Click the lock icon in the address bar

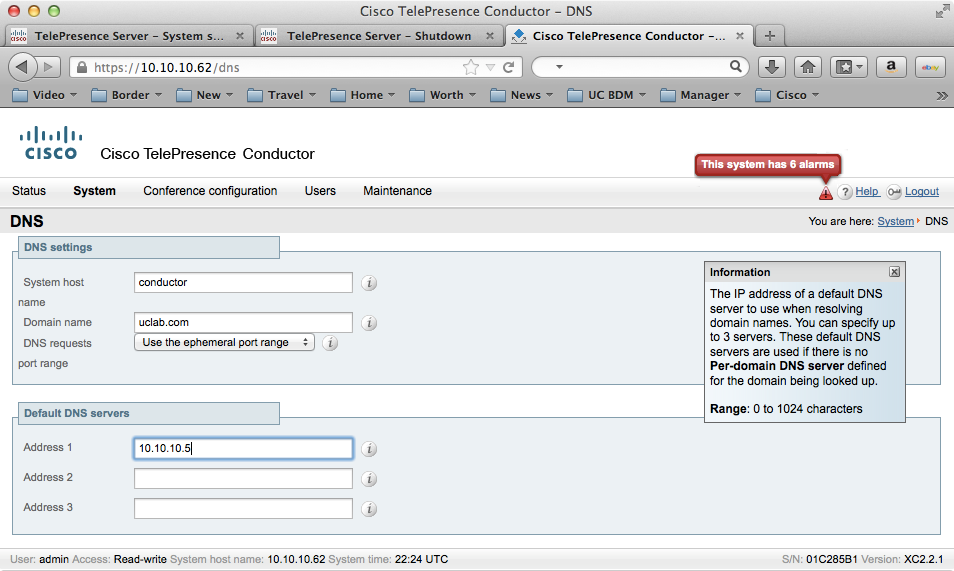tap(82, 67)
